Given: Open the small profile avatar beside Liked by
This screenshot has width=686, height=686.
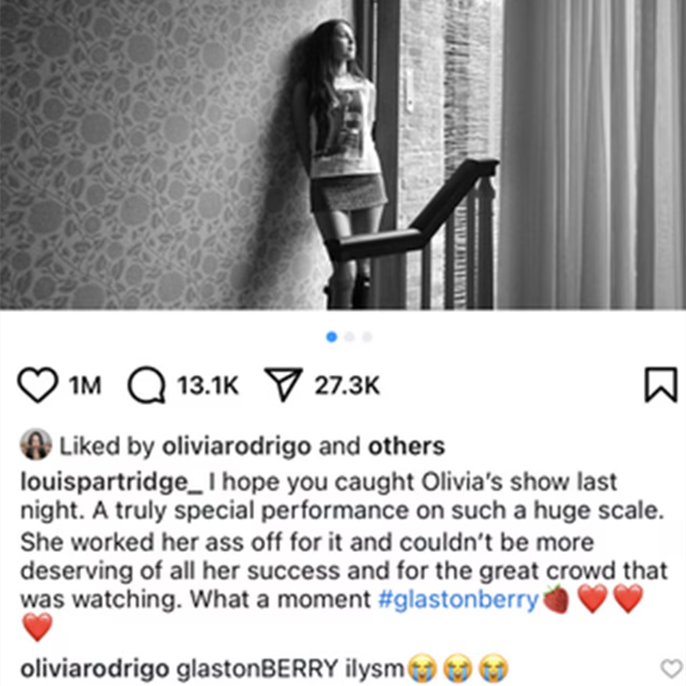Looking at the screenshot, I should point(35,444).
